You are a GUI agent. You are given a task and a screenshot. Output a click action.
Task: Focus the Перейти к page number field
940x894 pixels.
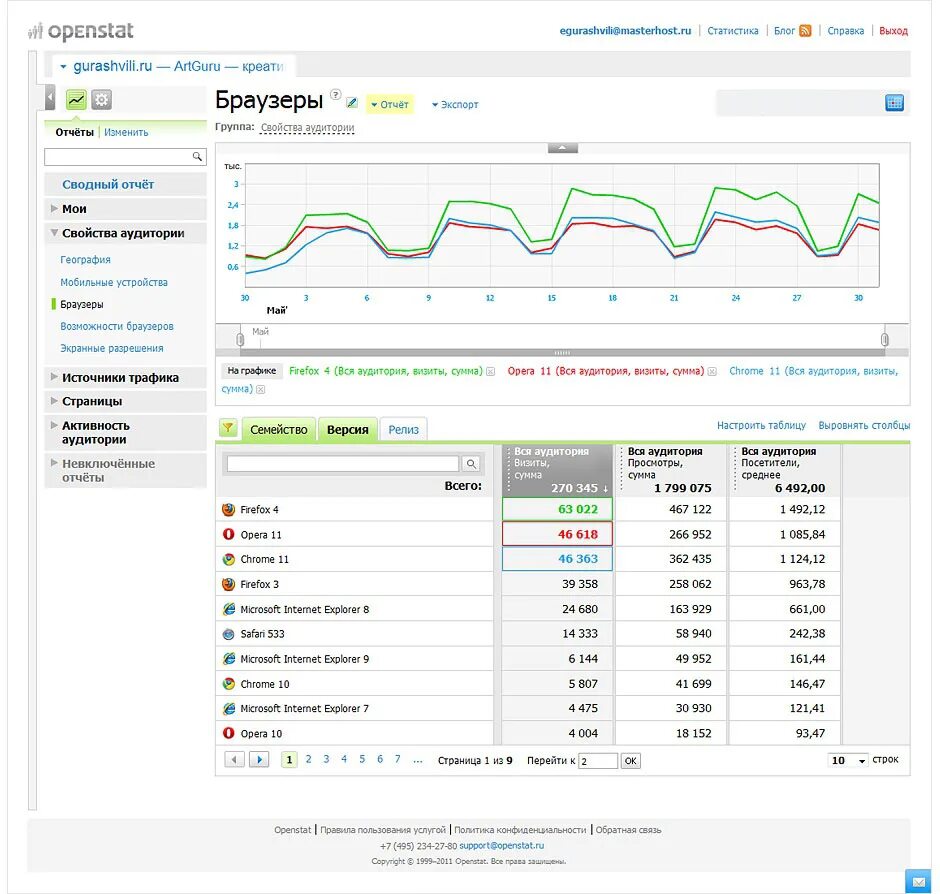pos(598,761)
